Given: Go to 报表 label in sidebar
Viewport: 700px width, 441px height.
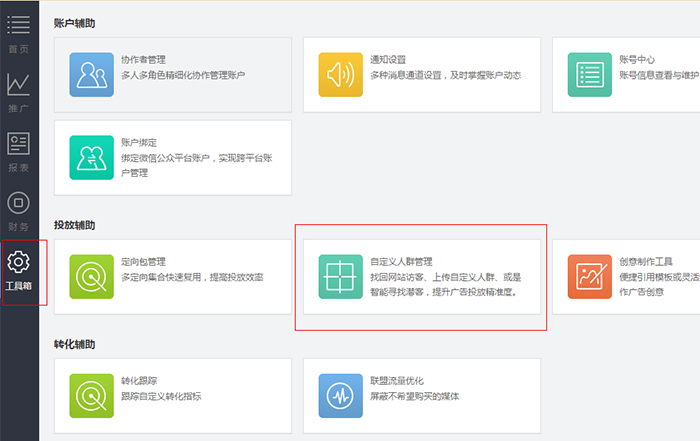Looking at the screenshot, I should pos(18,168).
